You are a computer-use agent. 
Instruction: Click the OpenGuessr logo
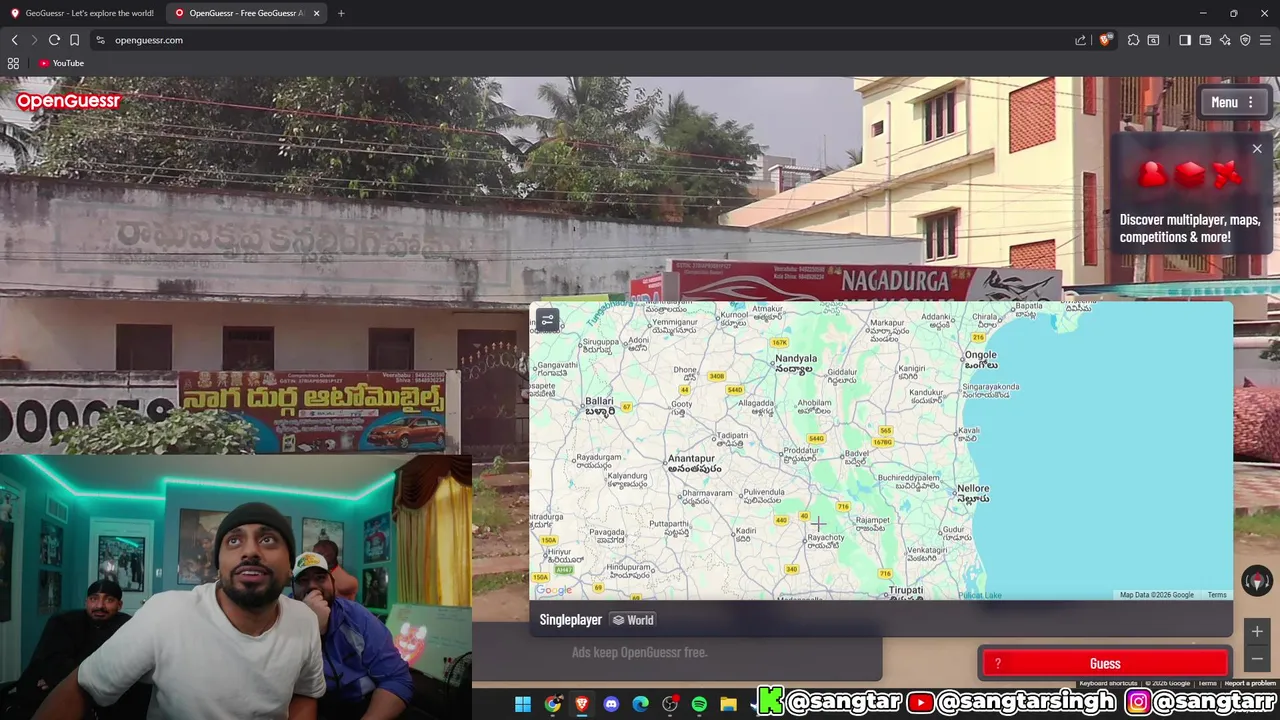(68, 101)
